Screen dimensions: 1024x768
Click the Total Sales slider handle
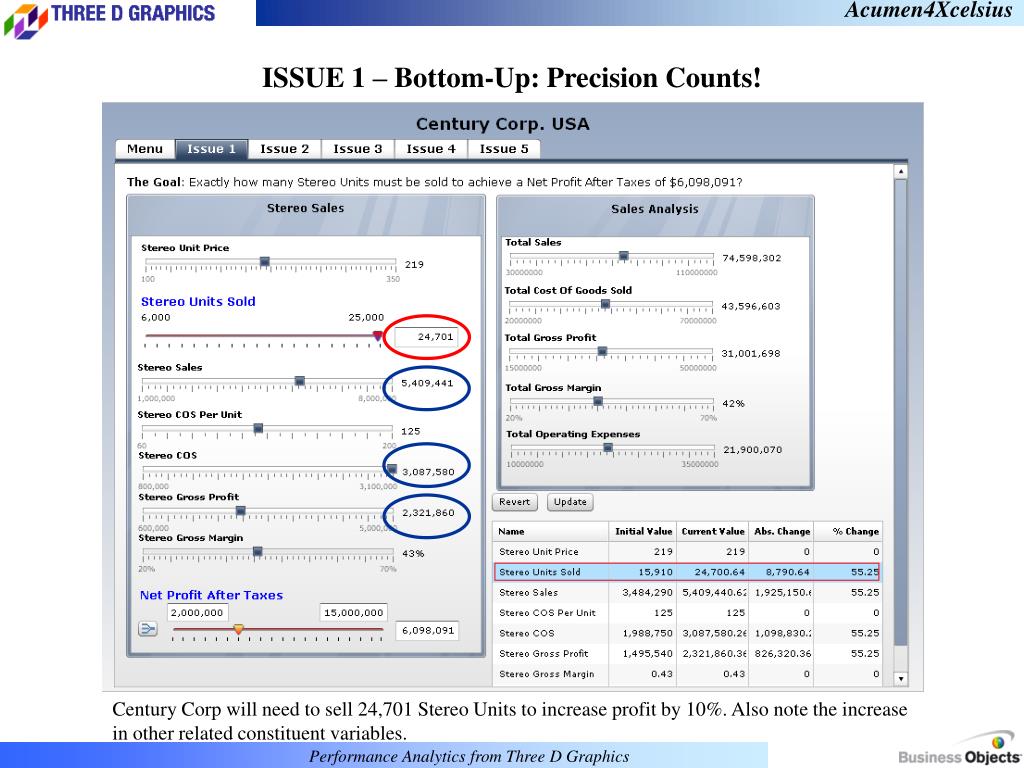coord(624,256)
